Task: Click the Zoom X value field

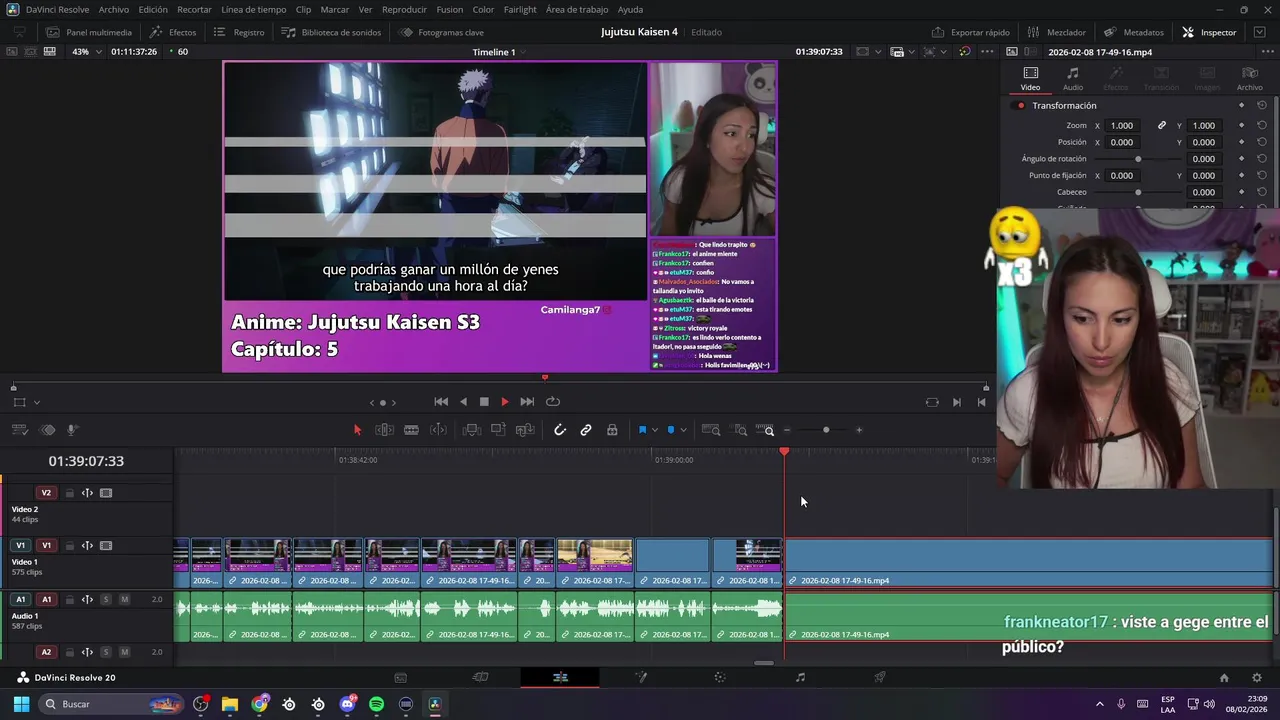Action: pyautogui.click(x=1122, y=125)
